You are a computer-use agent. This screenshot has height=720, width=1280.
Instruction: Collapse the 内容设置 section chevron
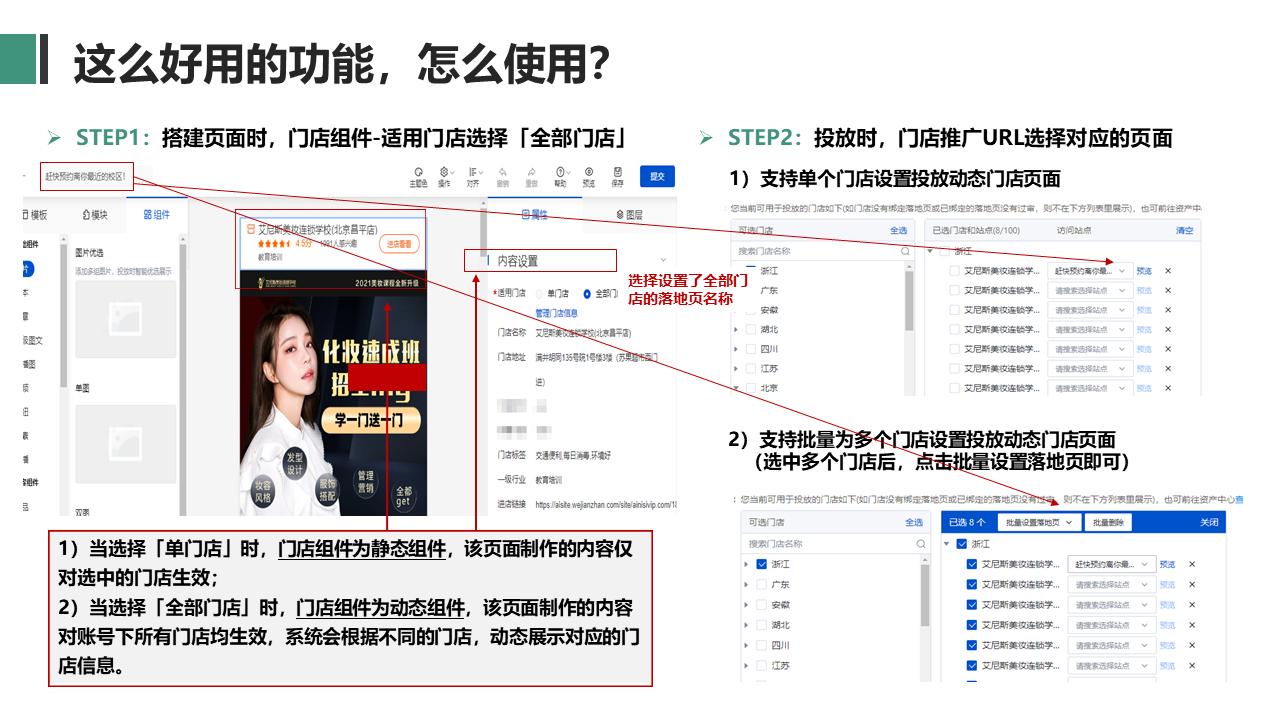click(664, 261)
